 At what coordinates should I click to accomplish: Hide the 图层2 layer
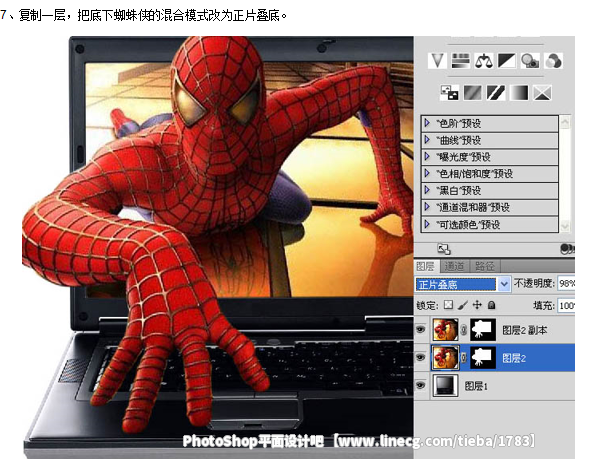coord(420,357)
